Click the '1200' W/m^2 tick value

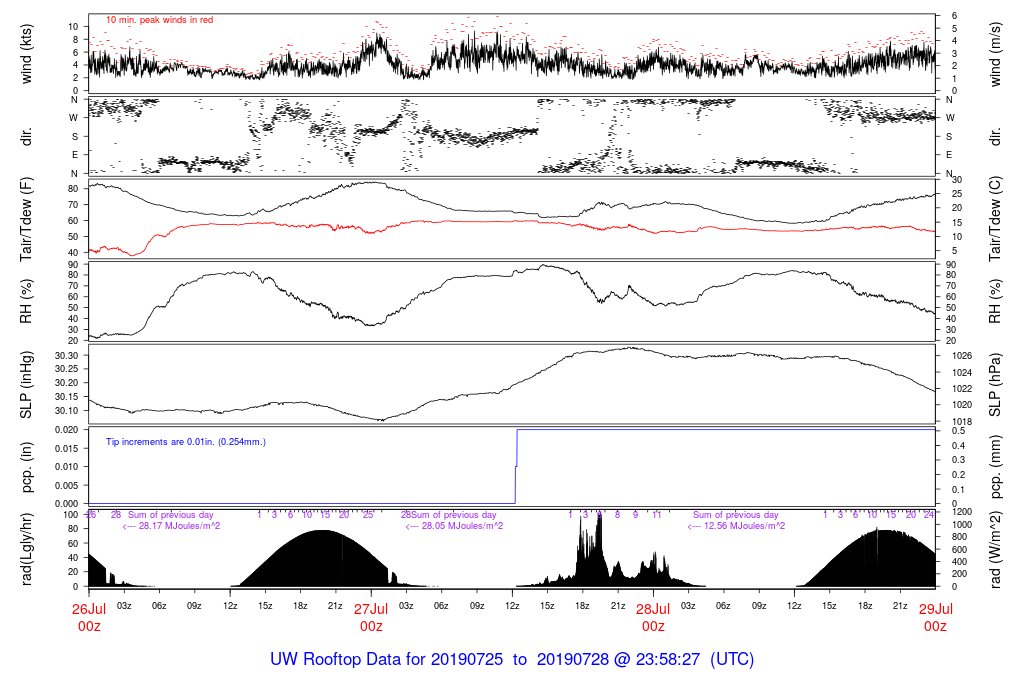pyautogui.click(x=962, y=512)
